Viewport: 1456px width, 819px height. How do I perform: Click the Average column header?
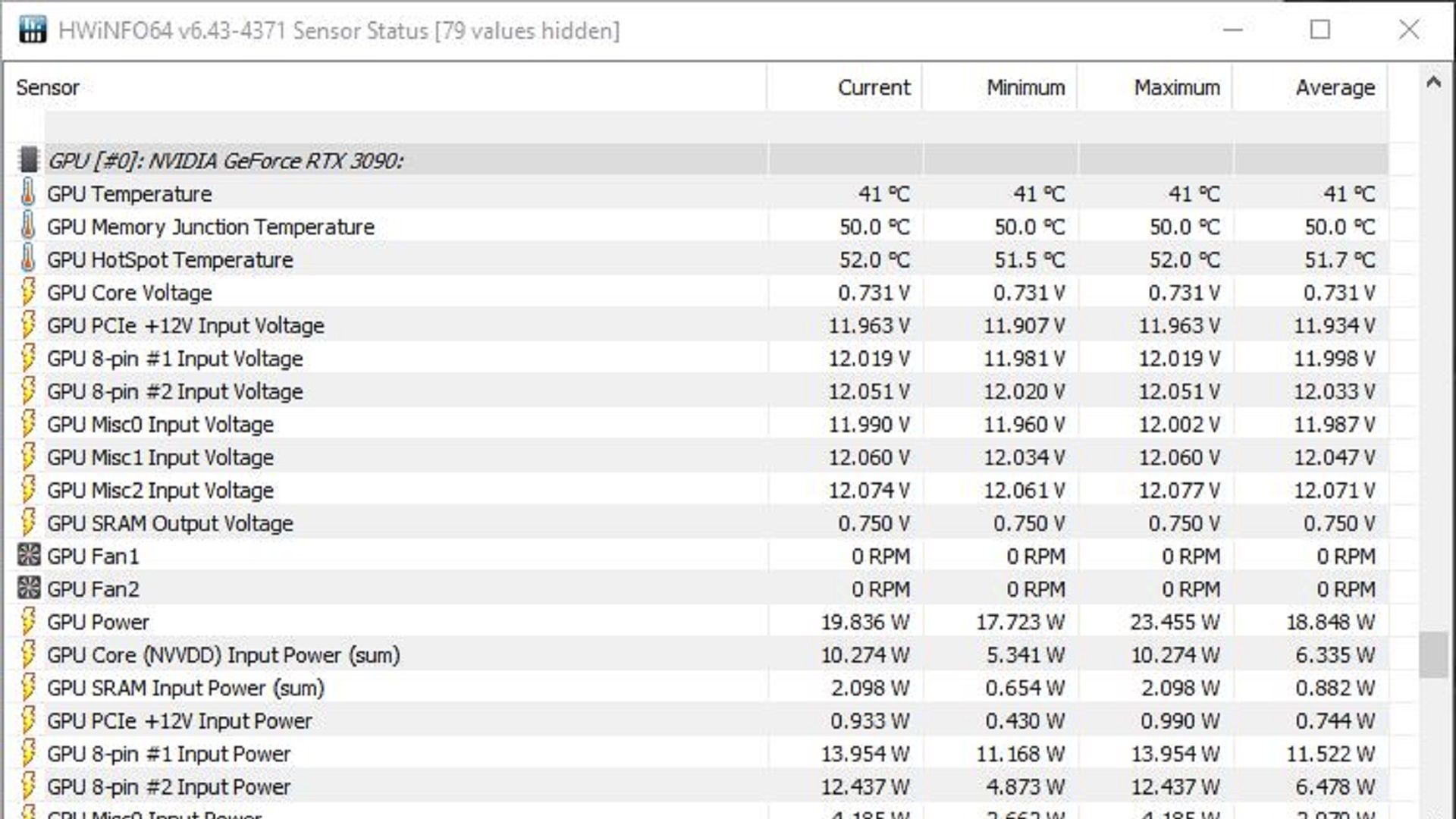click(1335, 87)
